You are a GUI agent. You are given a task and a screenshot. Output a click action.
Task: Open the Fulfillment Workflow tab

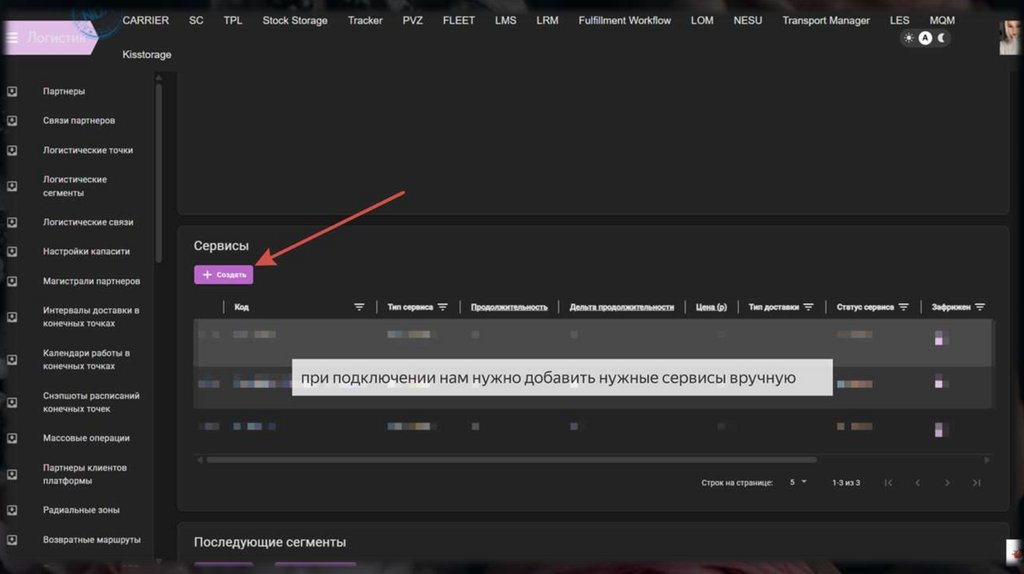tap(624, 20)
